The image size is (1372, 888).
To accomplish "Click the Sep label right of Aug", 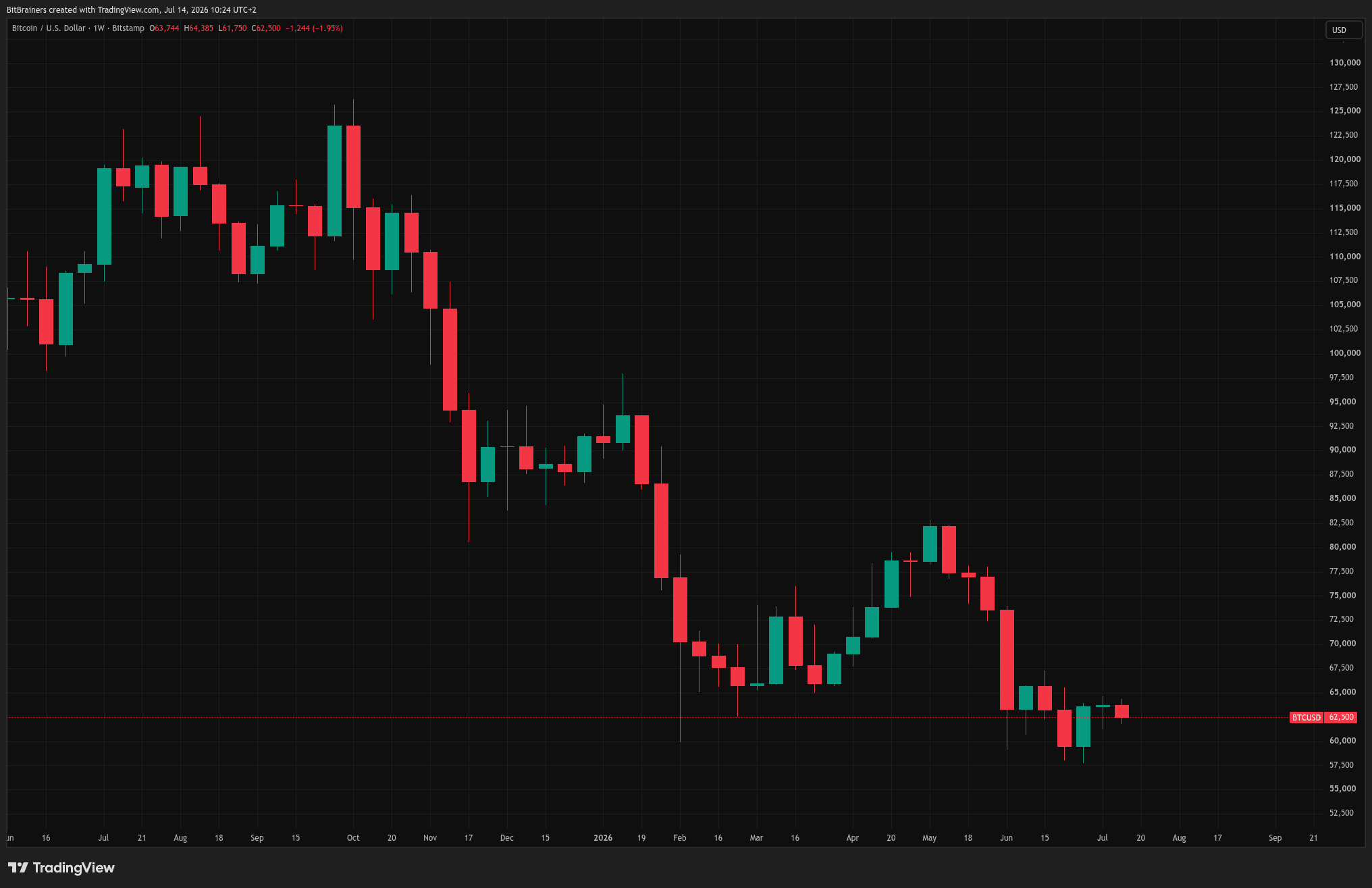I will [1275, 838].
